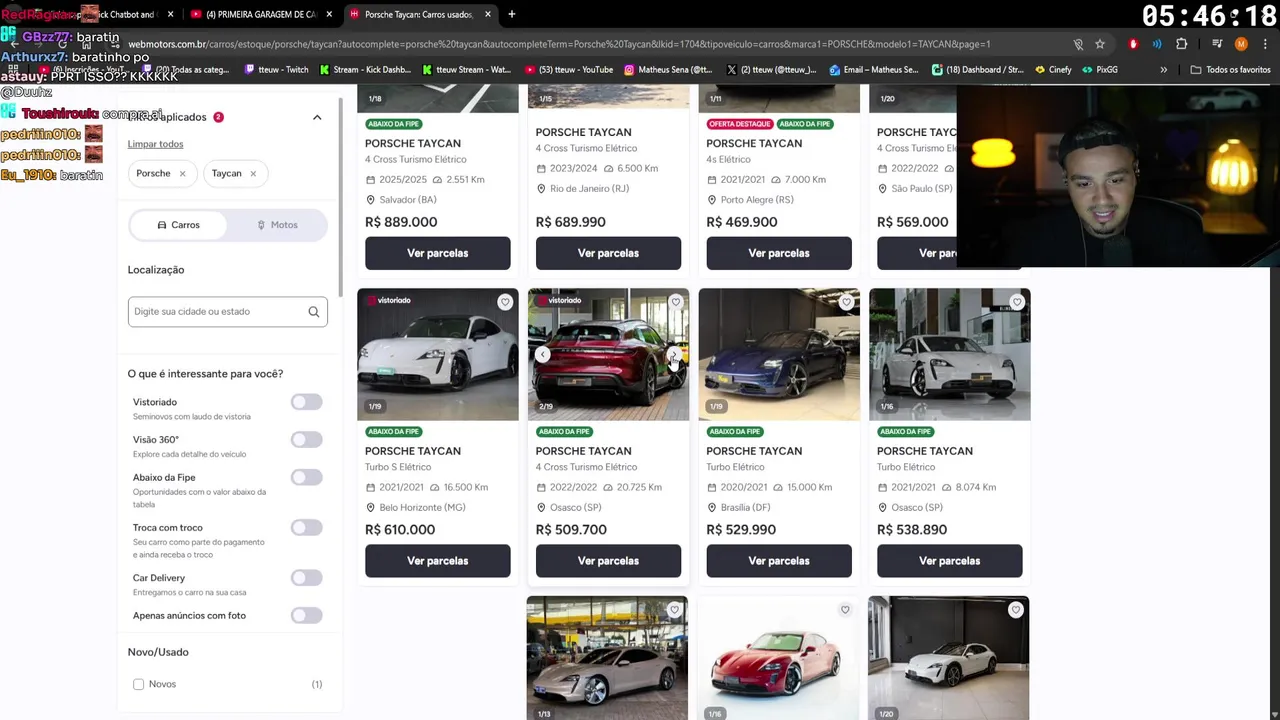The width and height of the screenshot is (1280, 720).
Task: Click Ver parcelas for R$ 689.990 Taycan
Action: tap(608, 253)
